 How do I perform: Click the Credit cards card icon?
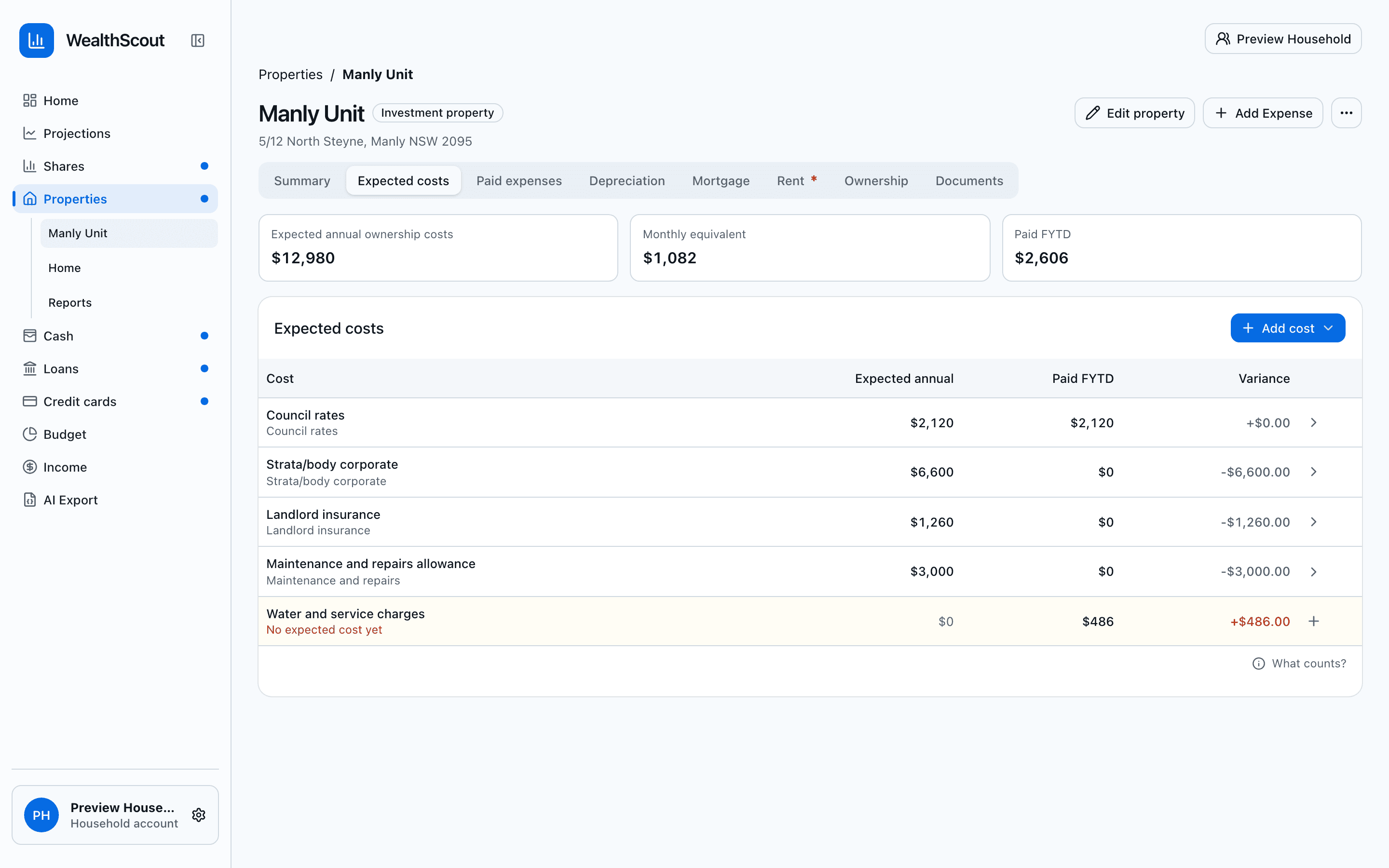30,401
